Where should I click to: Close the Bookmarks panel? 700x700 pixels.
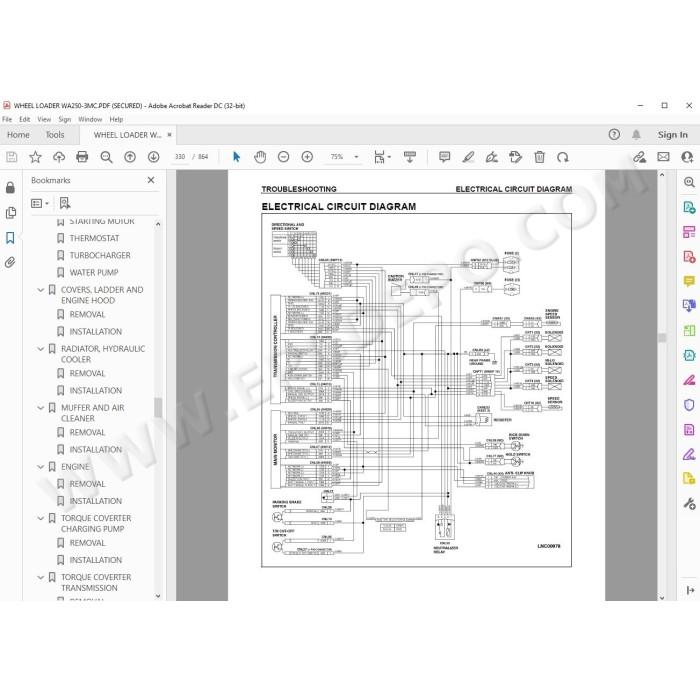(151, 180)
